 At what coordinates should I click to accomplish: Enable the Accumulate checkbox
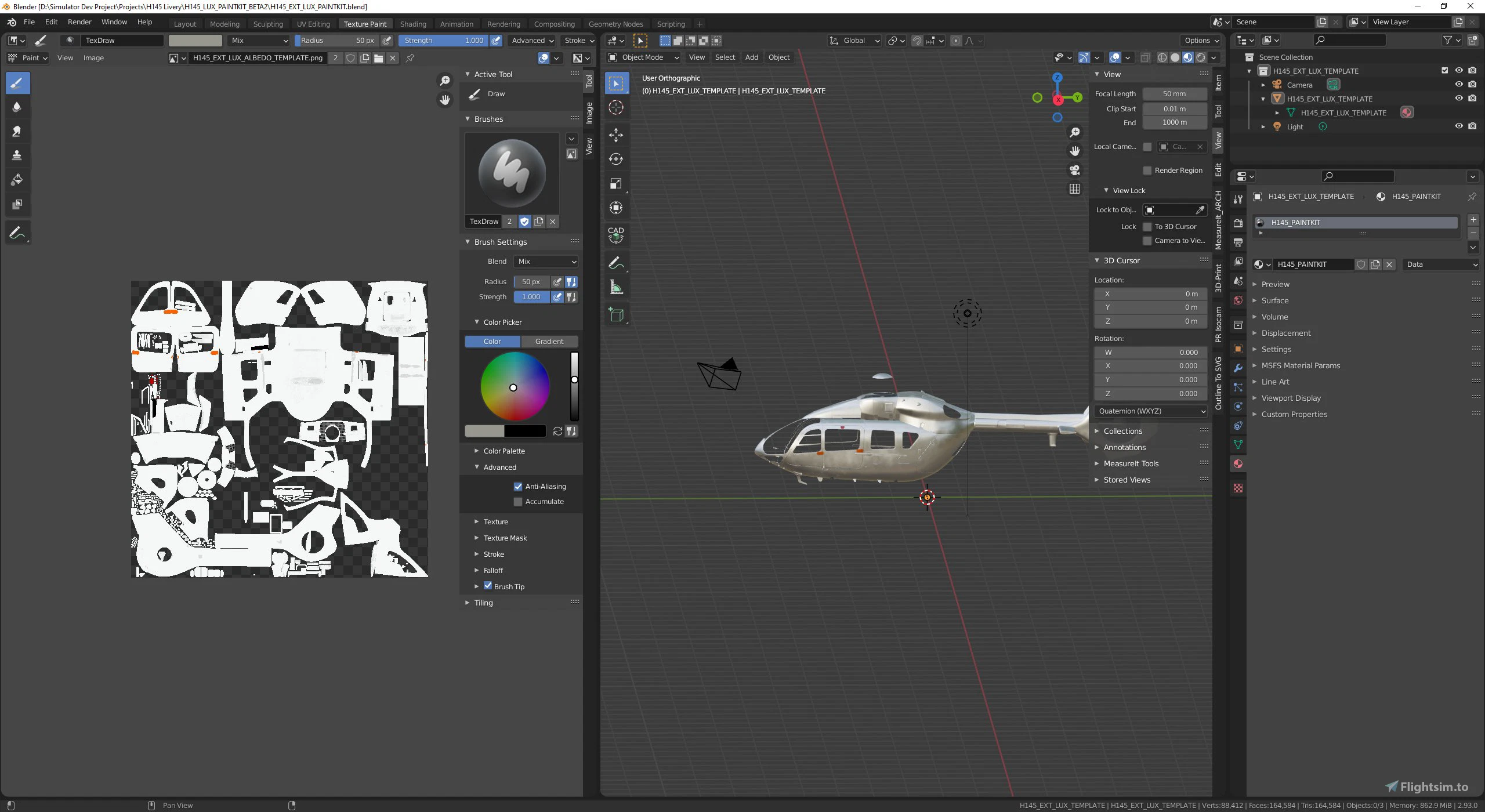pyautogui.click(x=518, y=502)
